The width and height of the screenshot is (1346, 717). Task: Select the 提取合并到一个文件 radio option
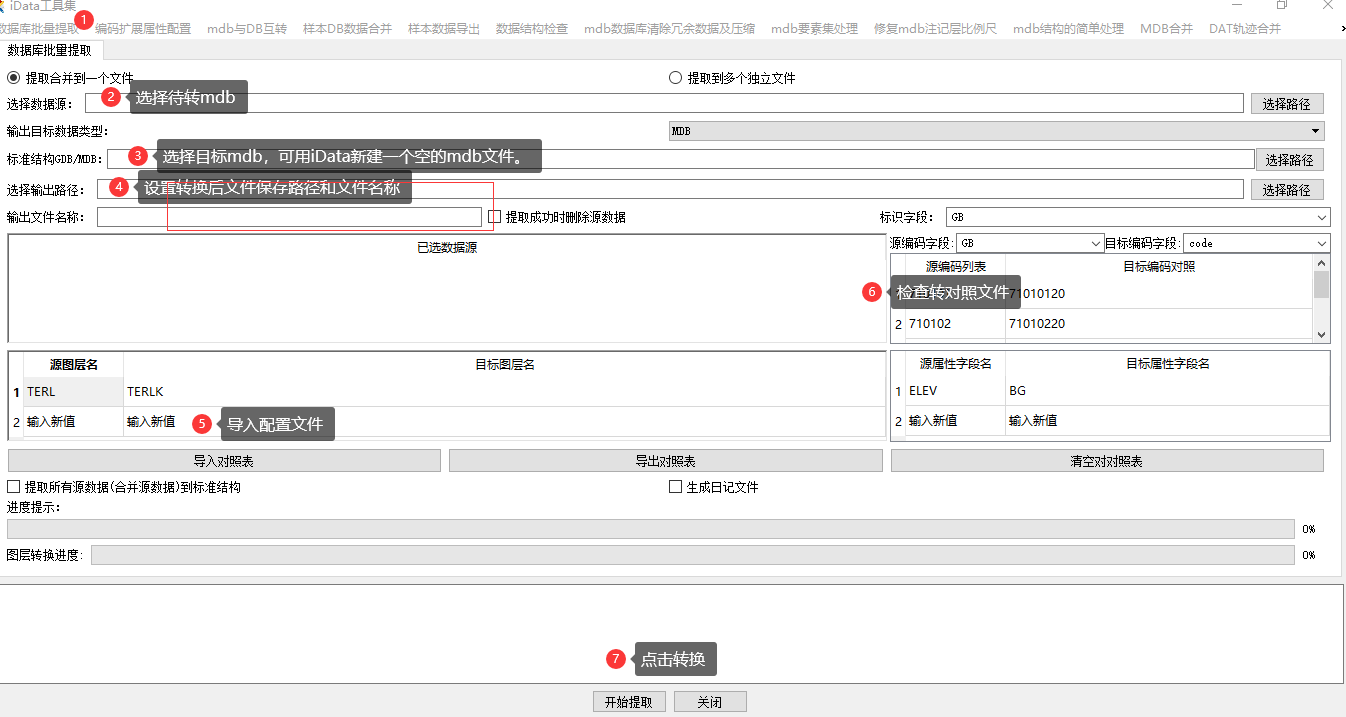click(x=13, y=78)
